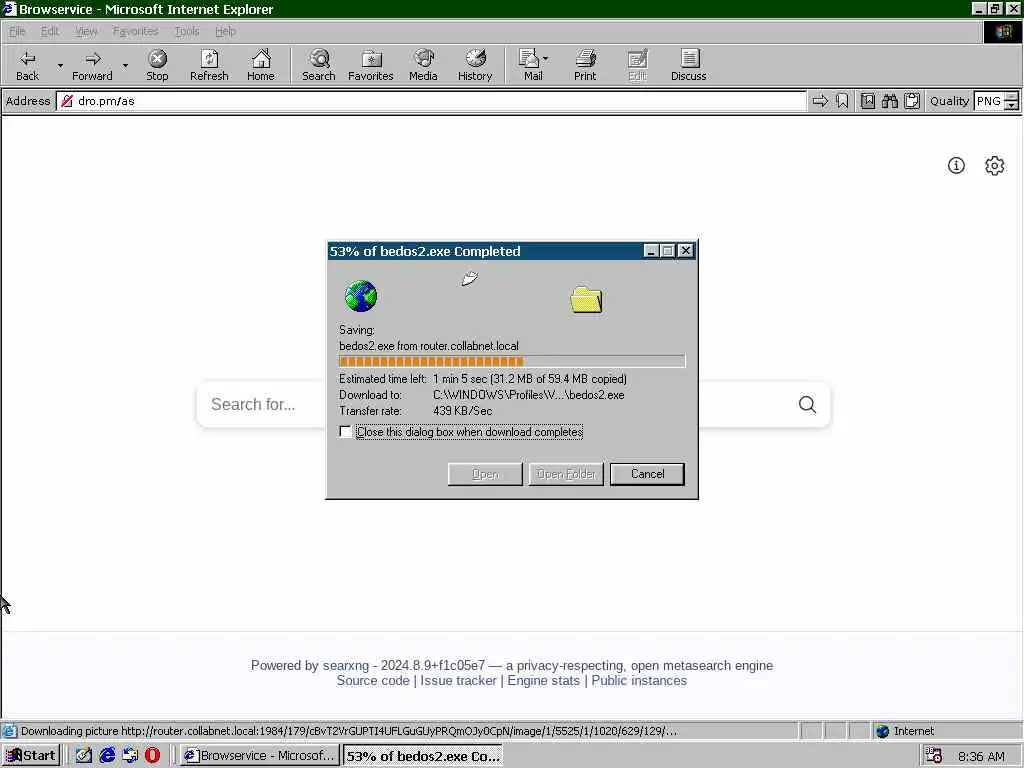Open the Help menu
1024x768 pixels.
[225, 31]
